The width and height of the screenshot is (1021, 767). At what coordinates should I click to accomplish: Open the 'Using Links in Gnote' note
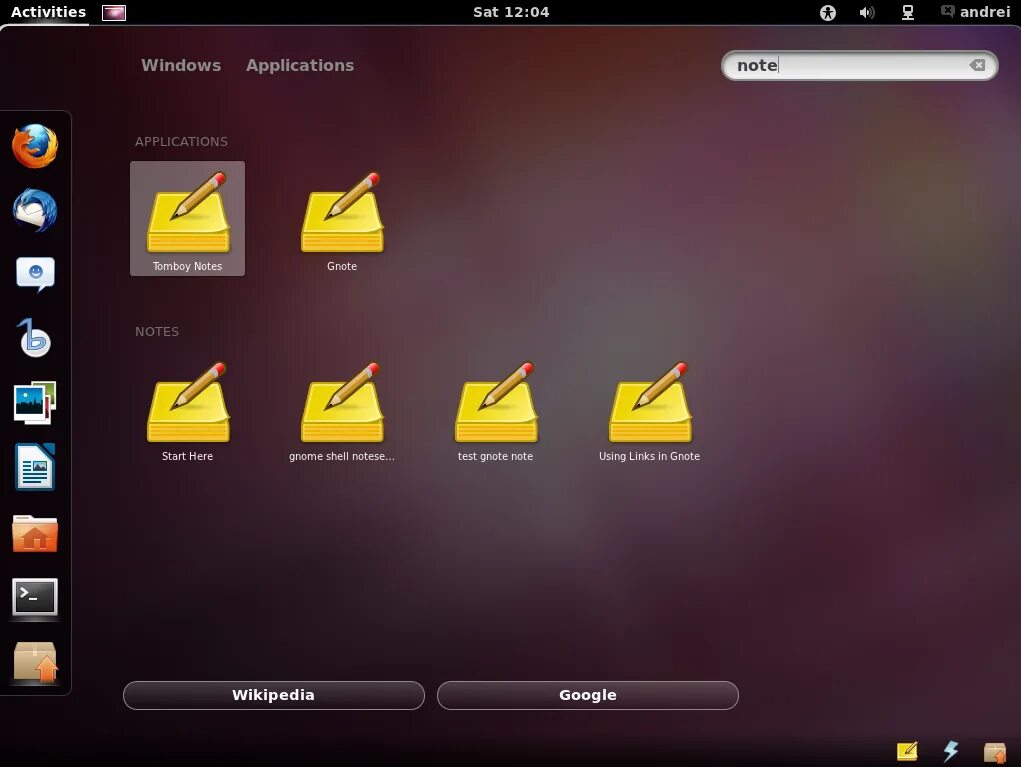click(649, 403)
